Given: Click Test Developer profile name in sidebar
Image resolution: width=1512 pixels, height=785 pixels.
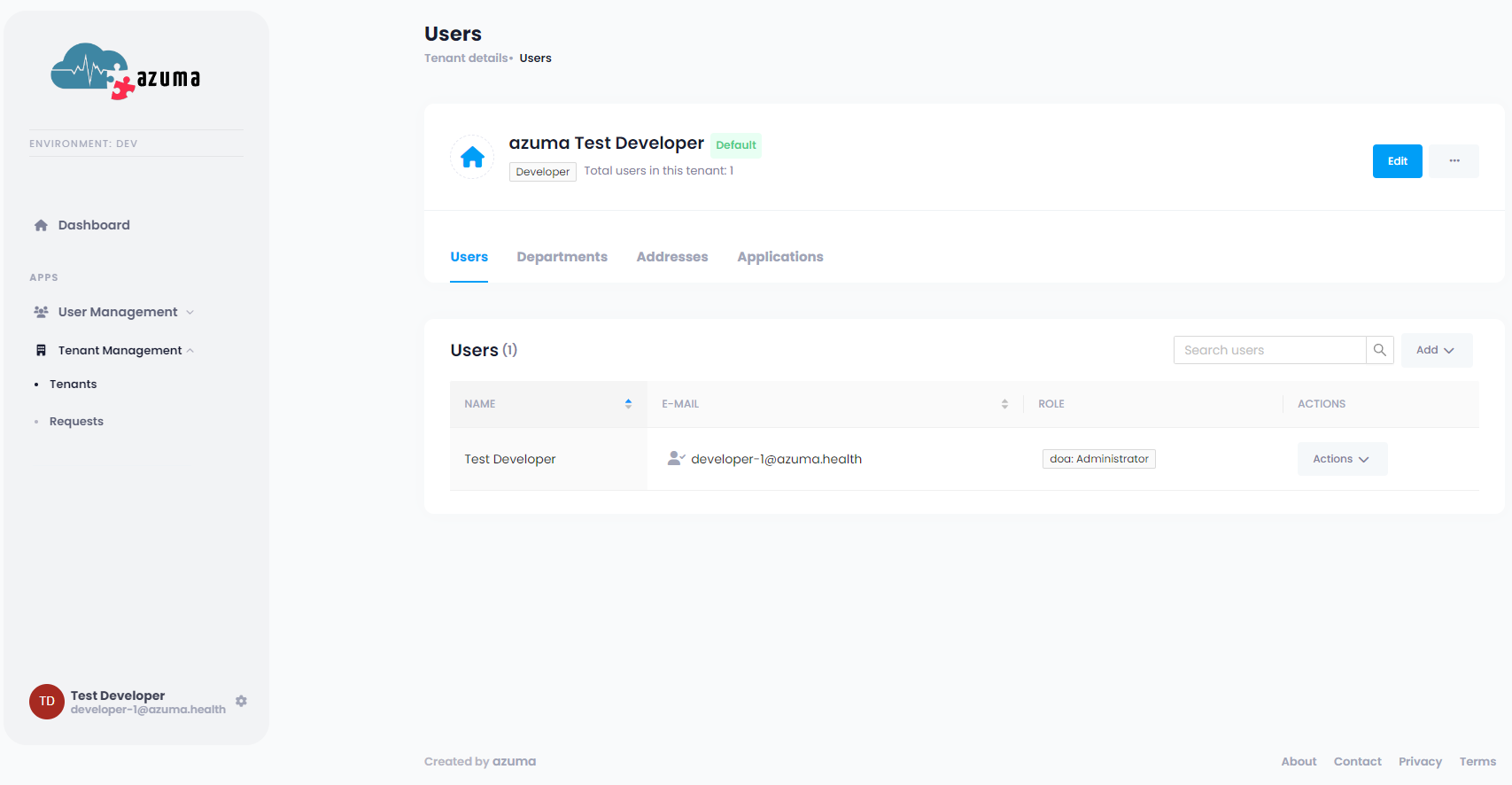Looking at the screenshot, I should click(x=118, y=696).
